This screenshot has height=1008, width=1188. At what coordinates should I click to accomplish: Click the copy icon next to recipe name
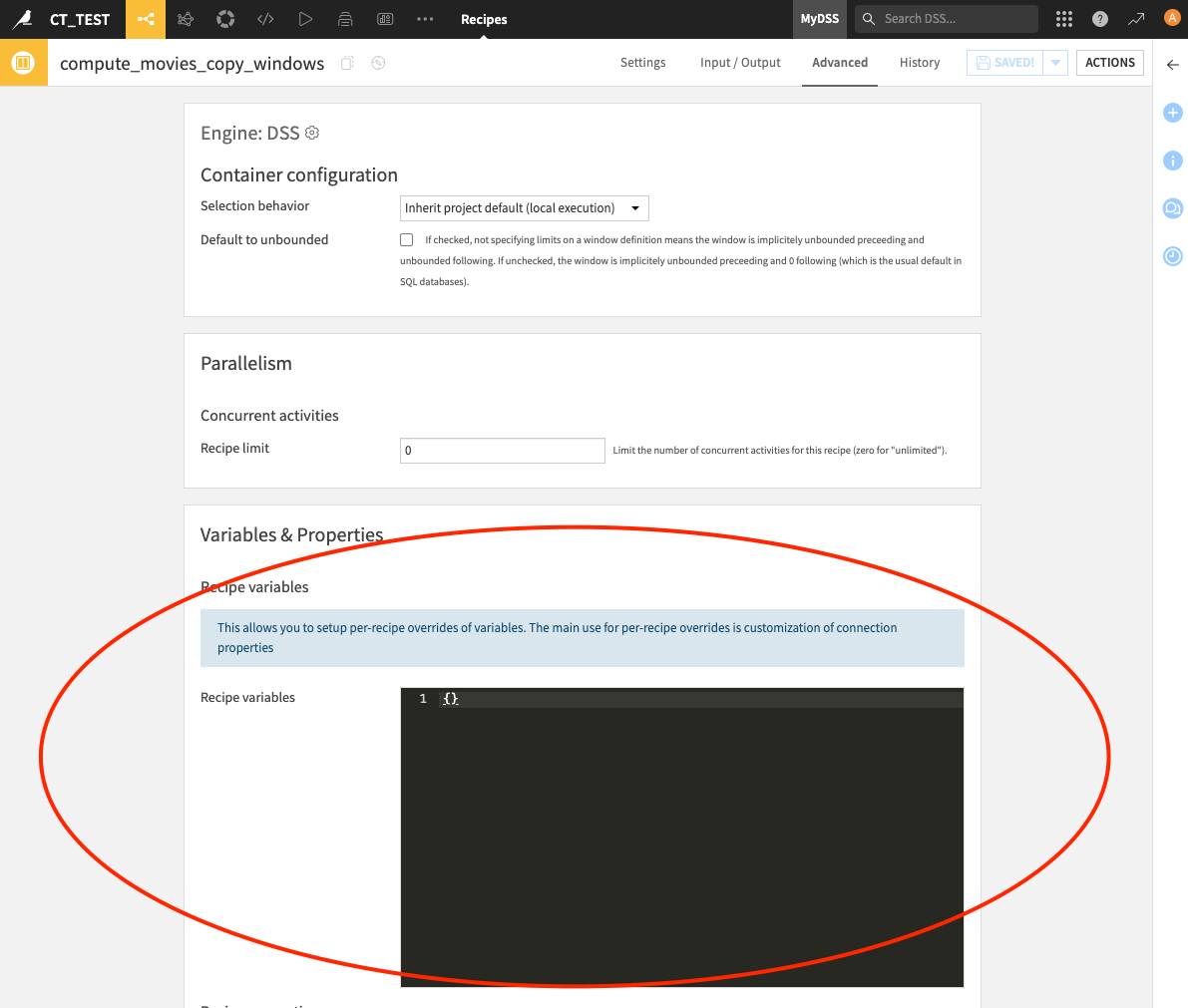click(x=347, y=63)
